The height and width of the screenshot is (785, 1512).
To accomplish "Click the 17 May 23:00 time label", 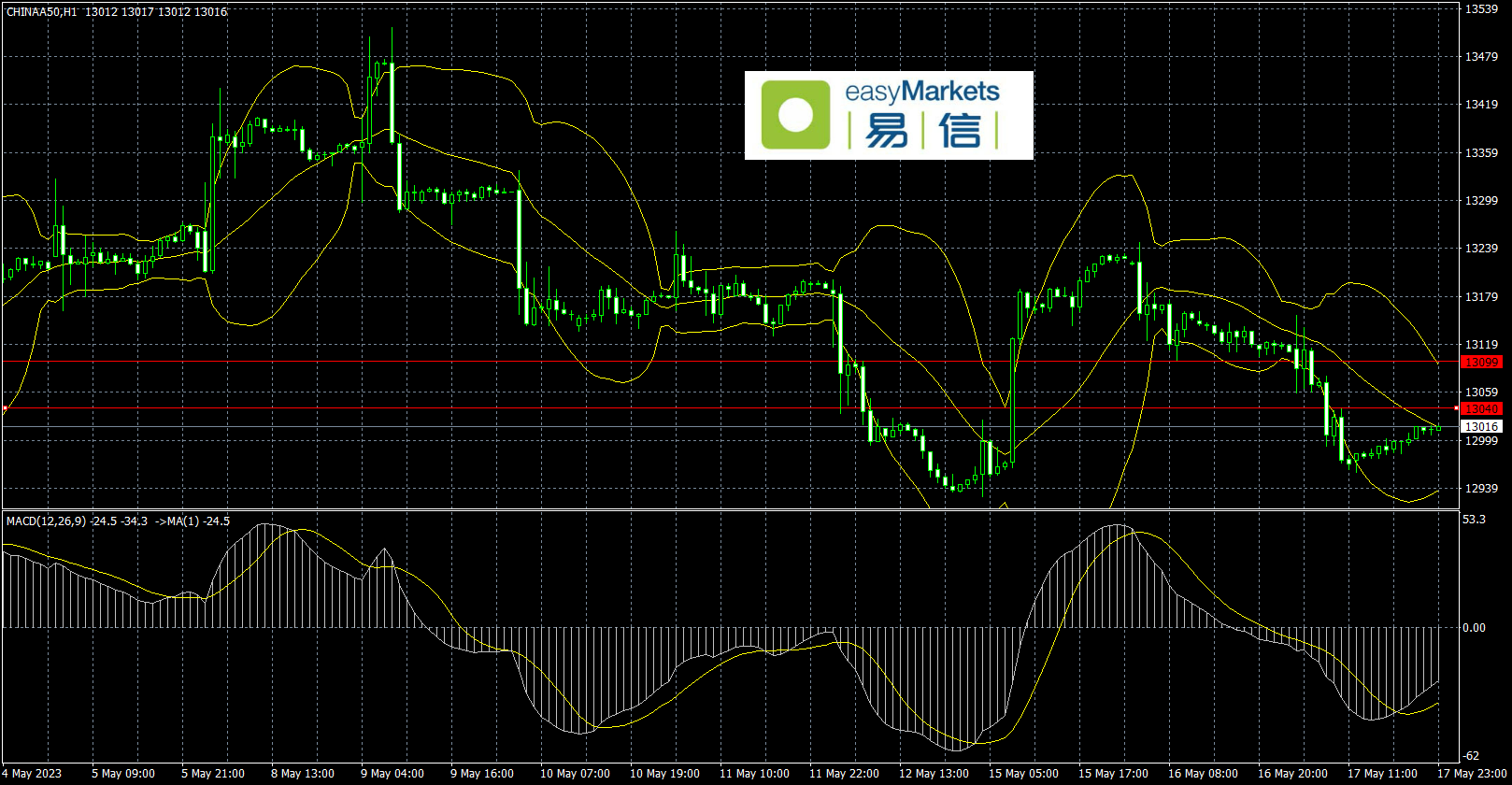I will tap(1473, 774).
